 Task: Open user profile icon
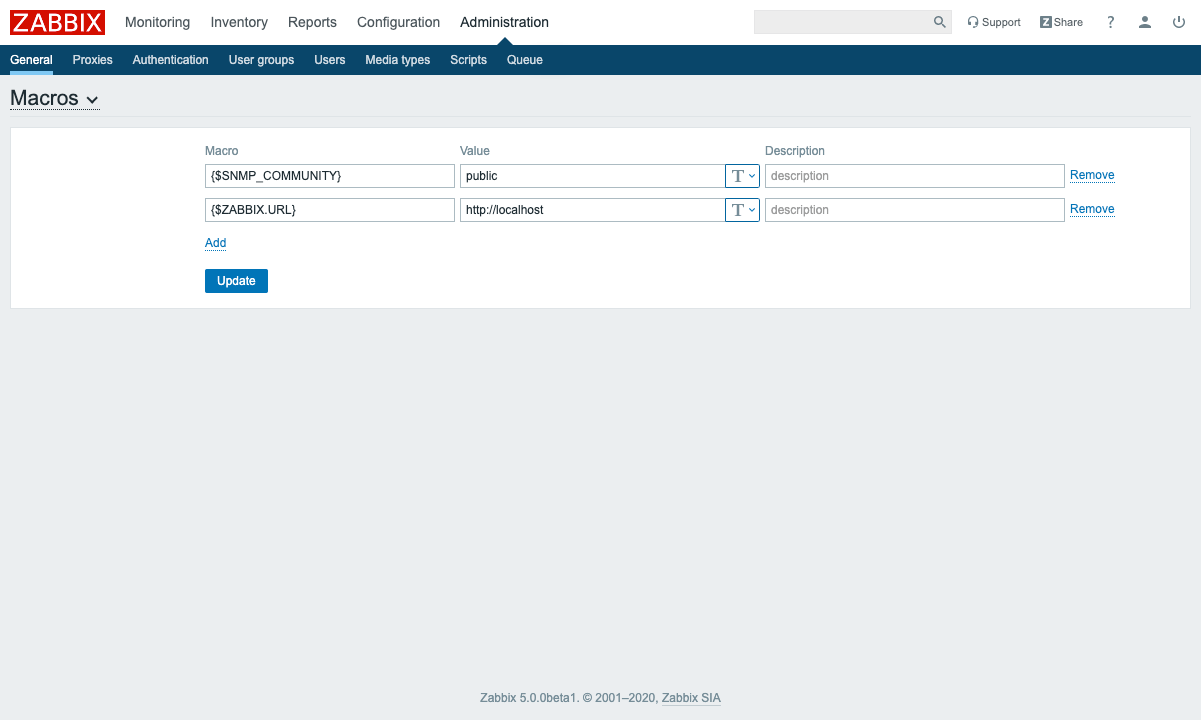[1145, 22]
